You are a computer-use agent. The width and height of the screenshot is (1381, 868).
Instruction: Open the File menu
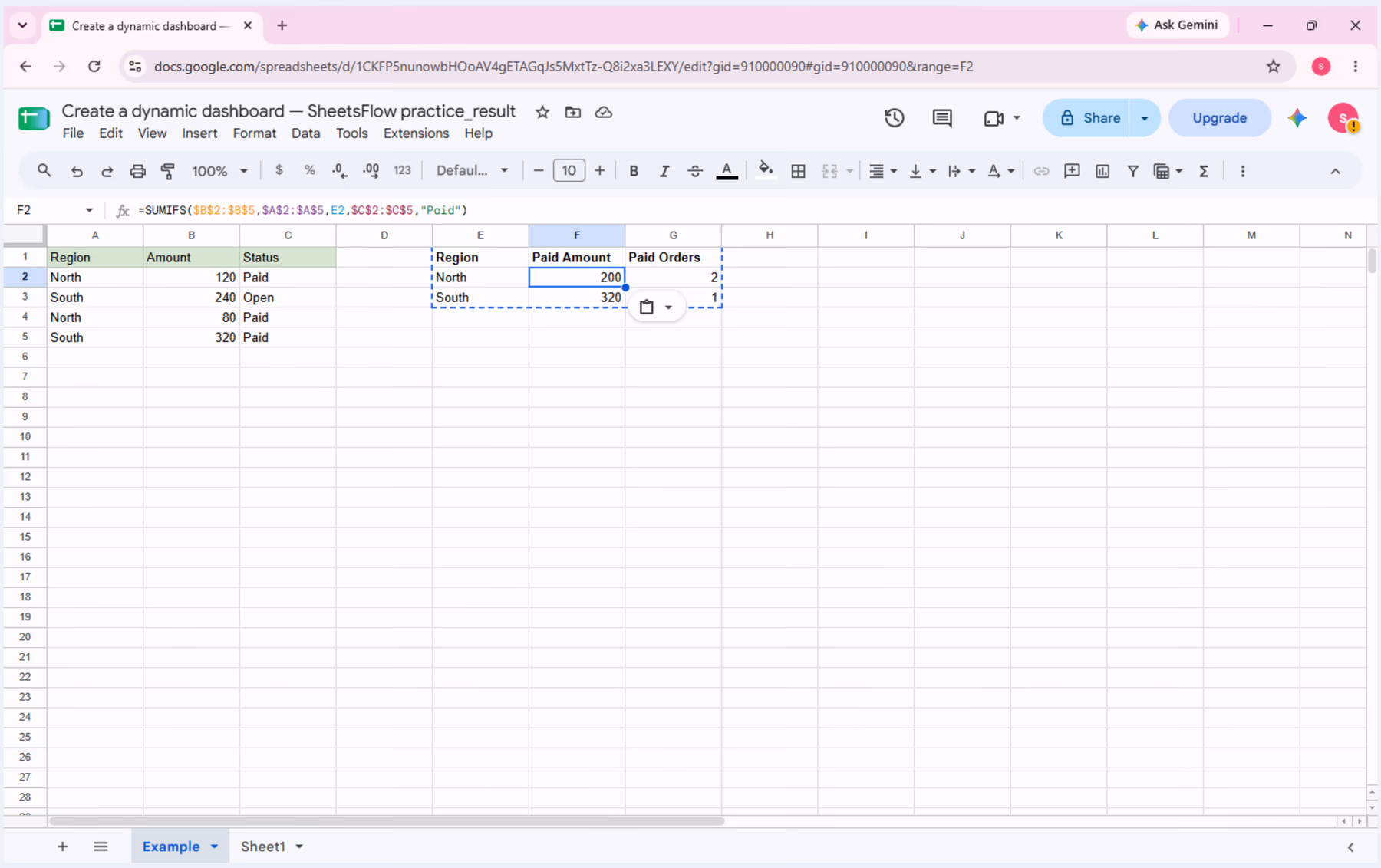[73, 133]
